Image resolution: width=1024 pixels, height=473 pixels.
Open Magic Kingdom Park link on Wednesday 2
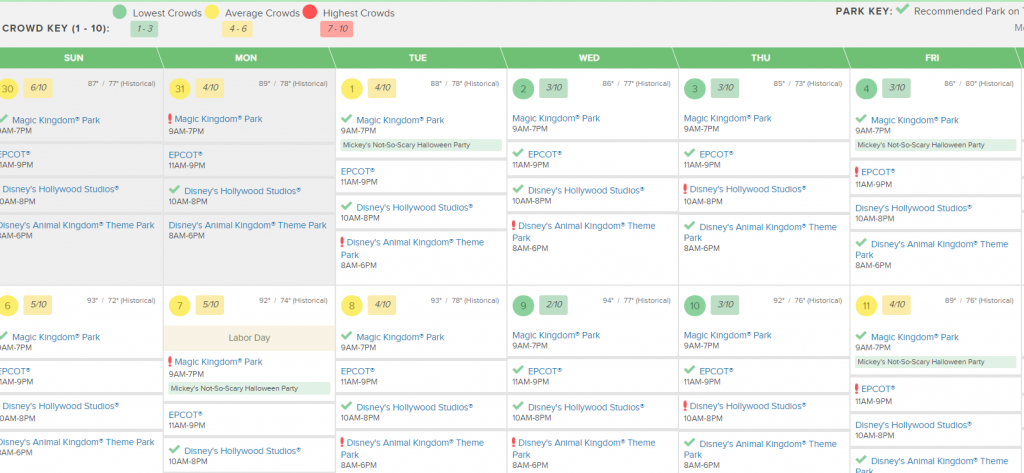(x=556, y=118)
